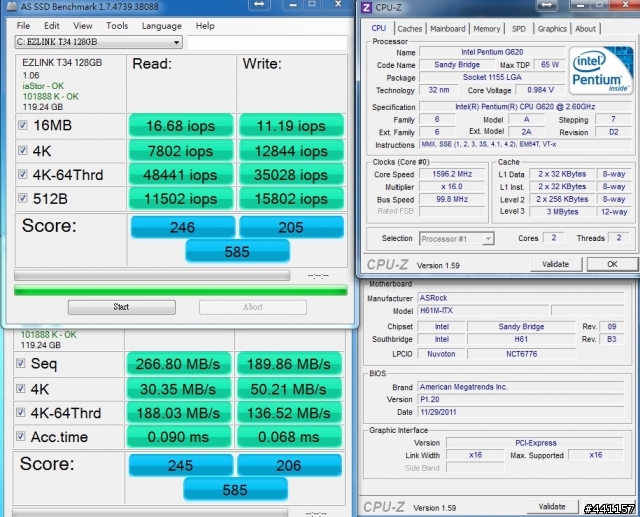Image resolution: width=640 pixels, height=517 pixels.
Task: Click the Start benchmark button
Action: click(x=122, y=307)
